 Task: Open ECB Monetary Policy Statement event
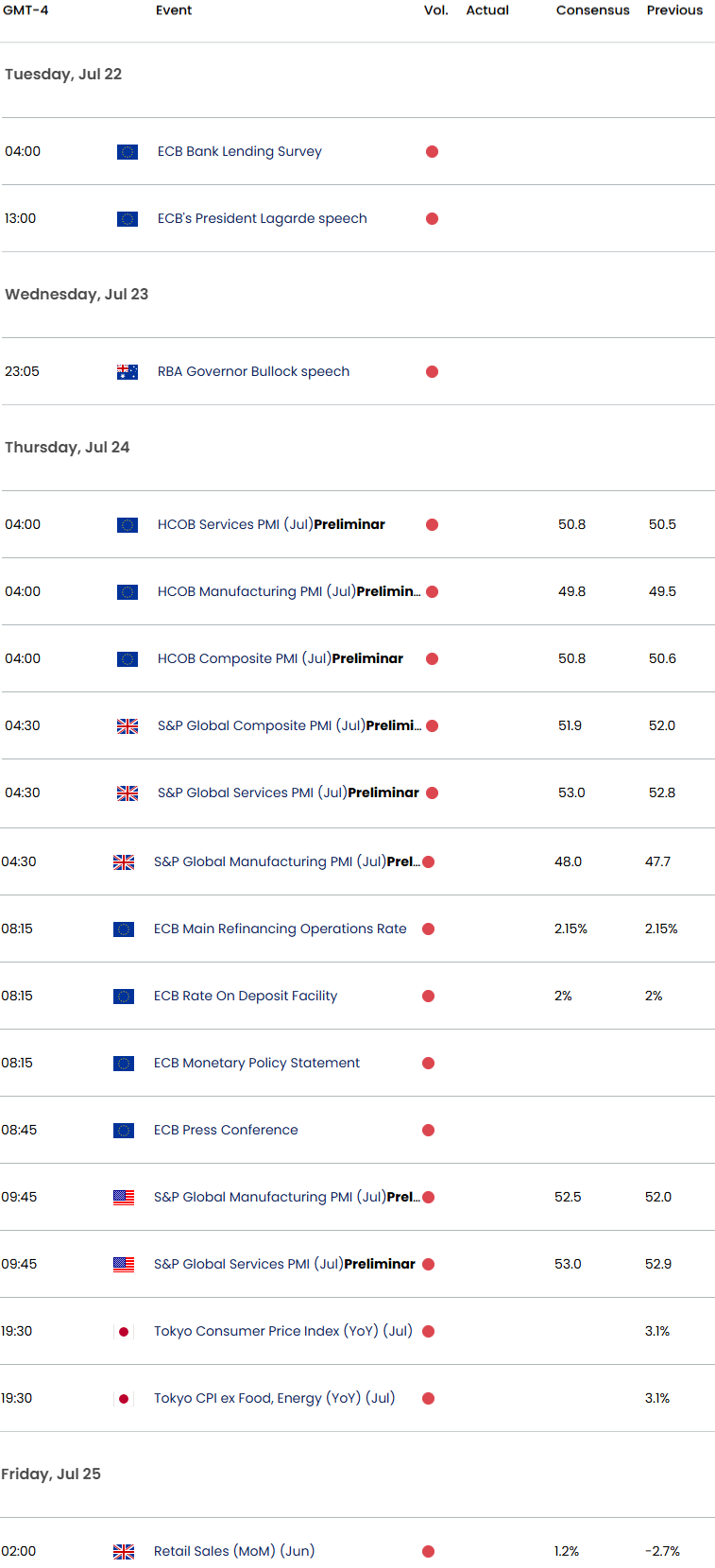[256, 1064]
